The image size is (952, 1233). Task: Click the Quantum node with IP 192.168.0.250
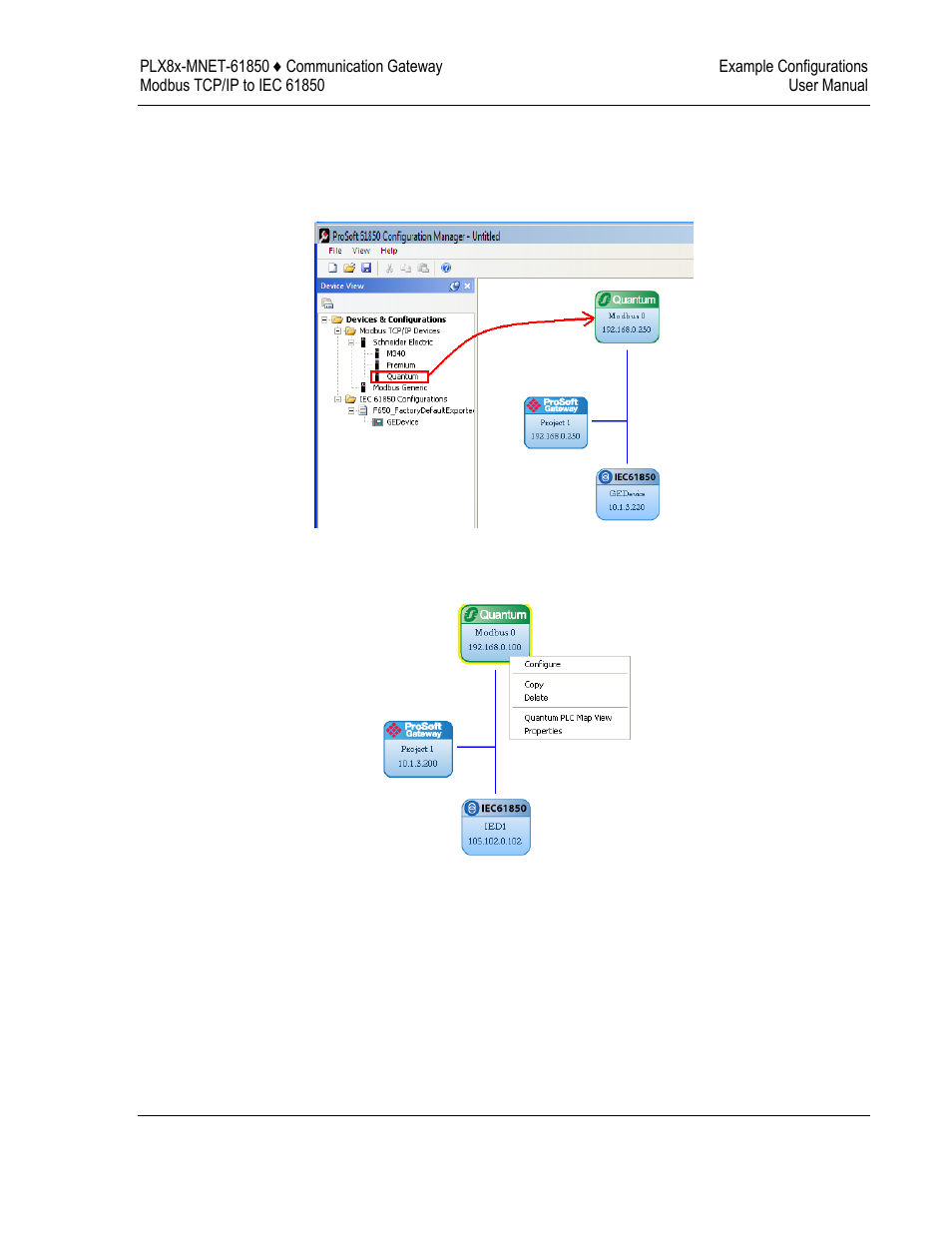(627, 316)
